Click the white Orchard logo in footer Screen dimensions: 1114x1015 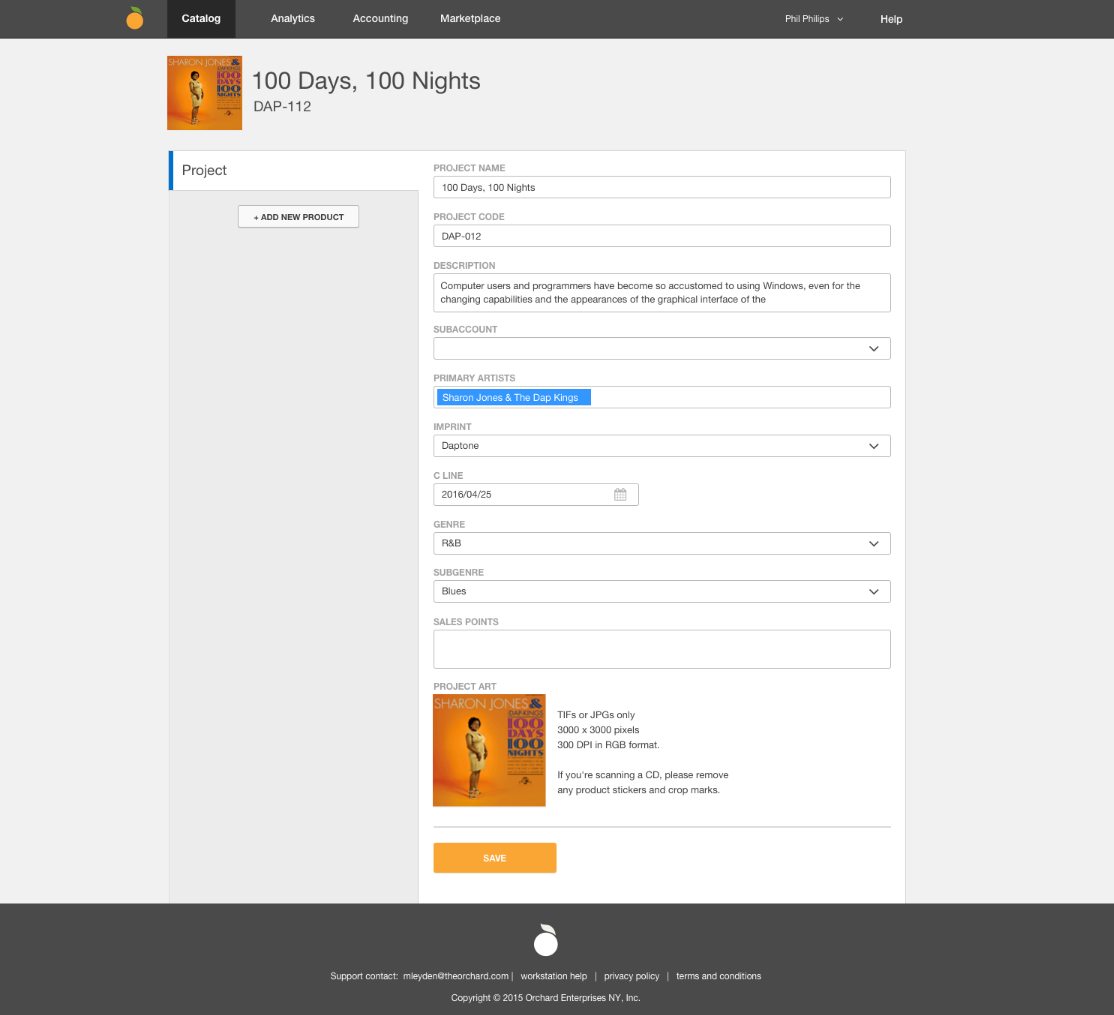546,940
